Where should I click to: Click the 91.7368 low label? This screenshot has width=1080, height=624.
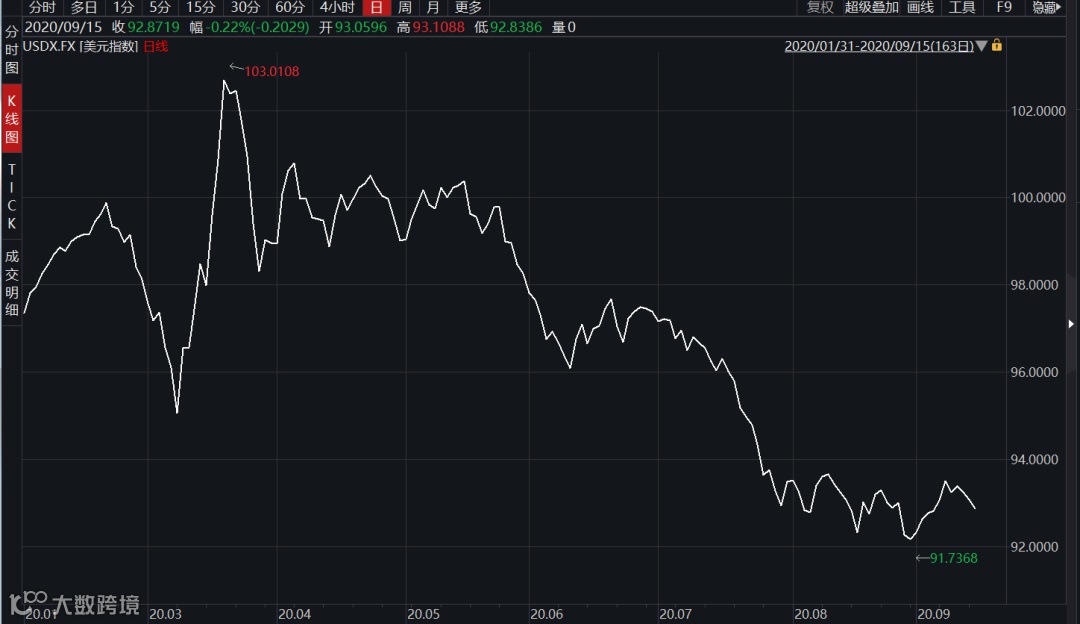953,558
